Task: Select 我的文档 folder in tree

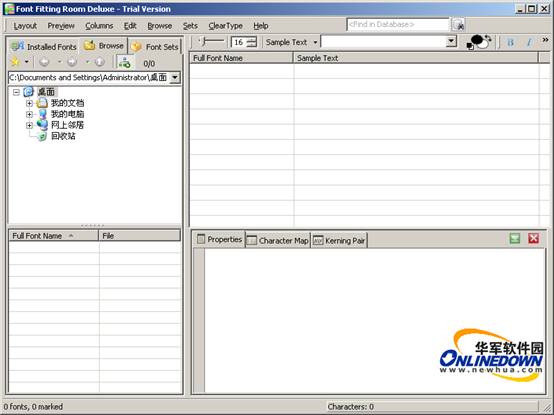Action: click(67, 103)
